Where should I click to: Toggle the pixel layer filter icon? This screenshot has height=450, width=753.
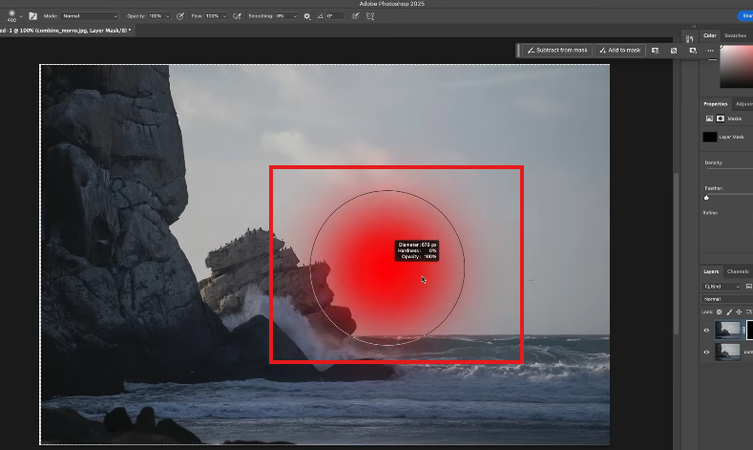tap(749, 287)
